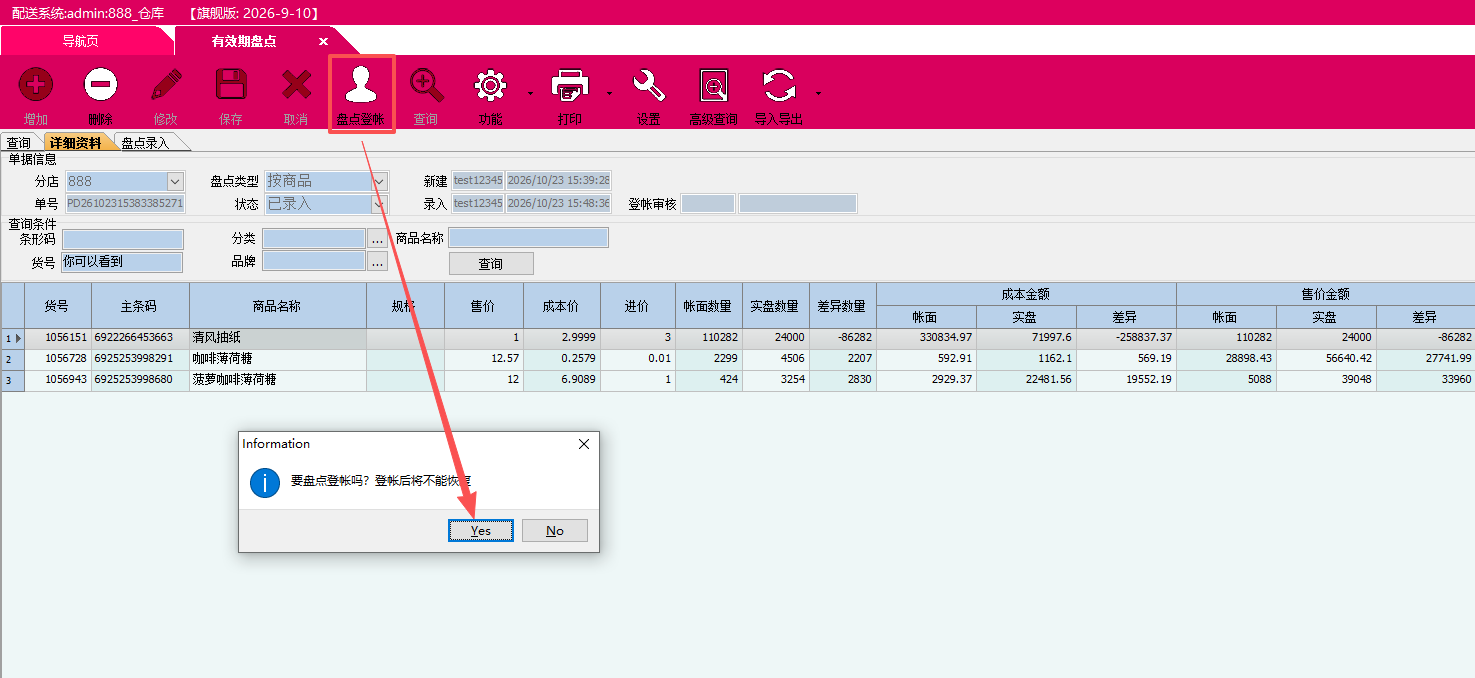This screenshot has width=1475, height=678.
Task: Select the 菠萝咖啡薄荷糖 product cell
Action: pyautogui.click(x=278, y=380)
